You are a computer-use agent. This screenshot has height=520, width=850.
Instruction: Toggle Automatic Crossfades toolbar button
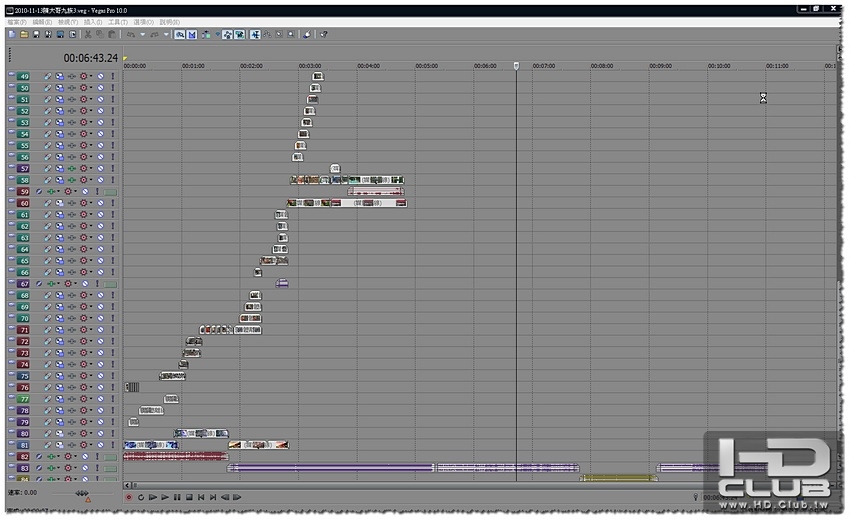coord(192,34)
